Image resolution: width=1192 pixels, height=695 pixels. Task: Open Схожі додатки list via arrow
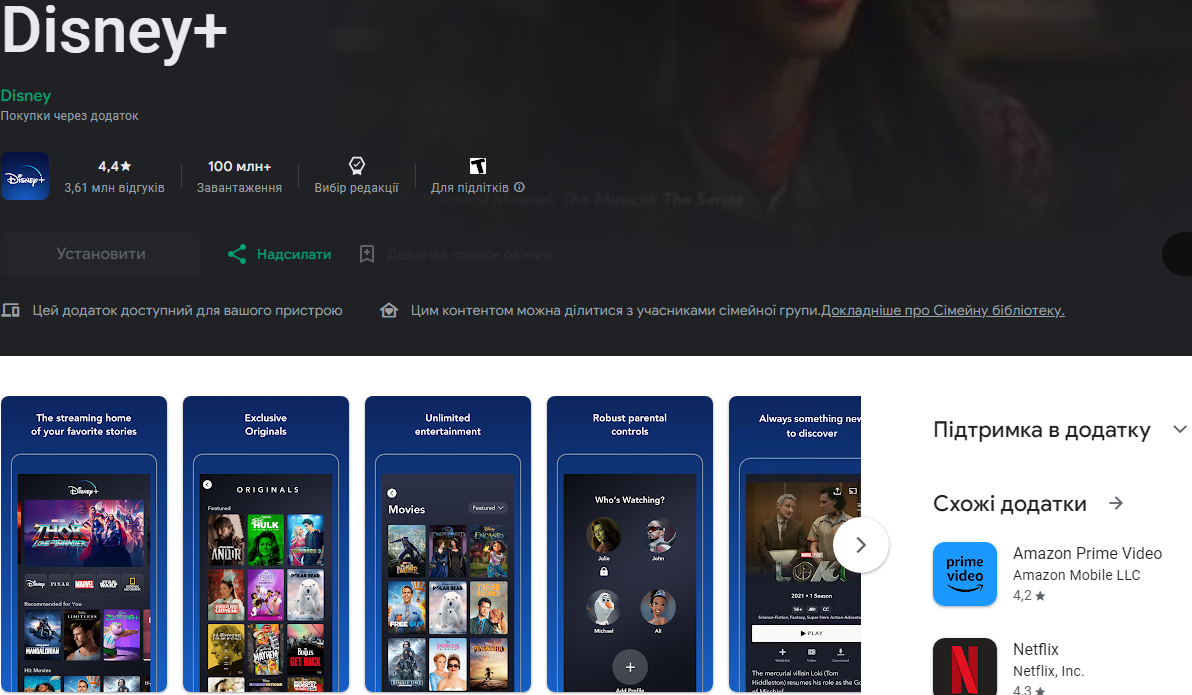(1117, 503)
